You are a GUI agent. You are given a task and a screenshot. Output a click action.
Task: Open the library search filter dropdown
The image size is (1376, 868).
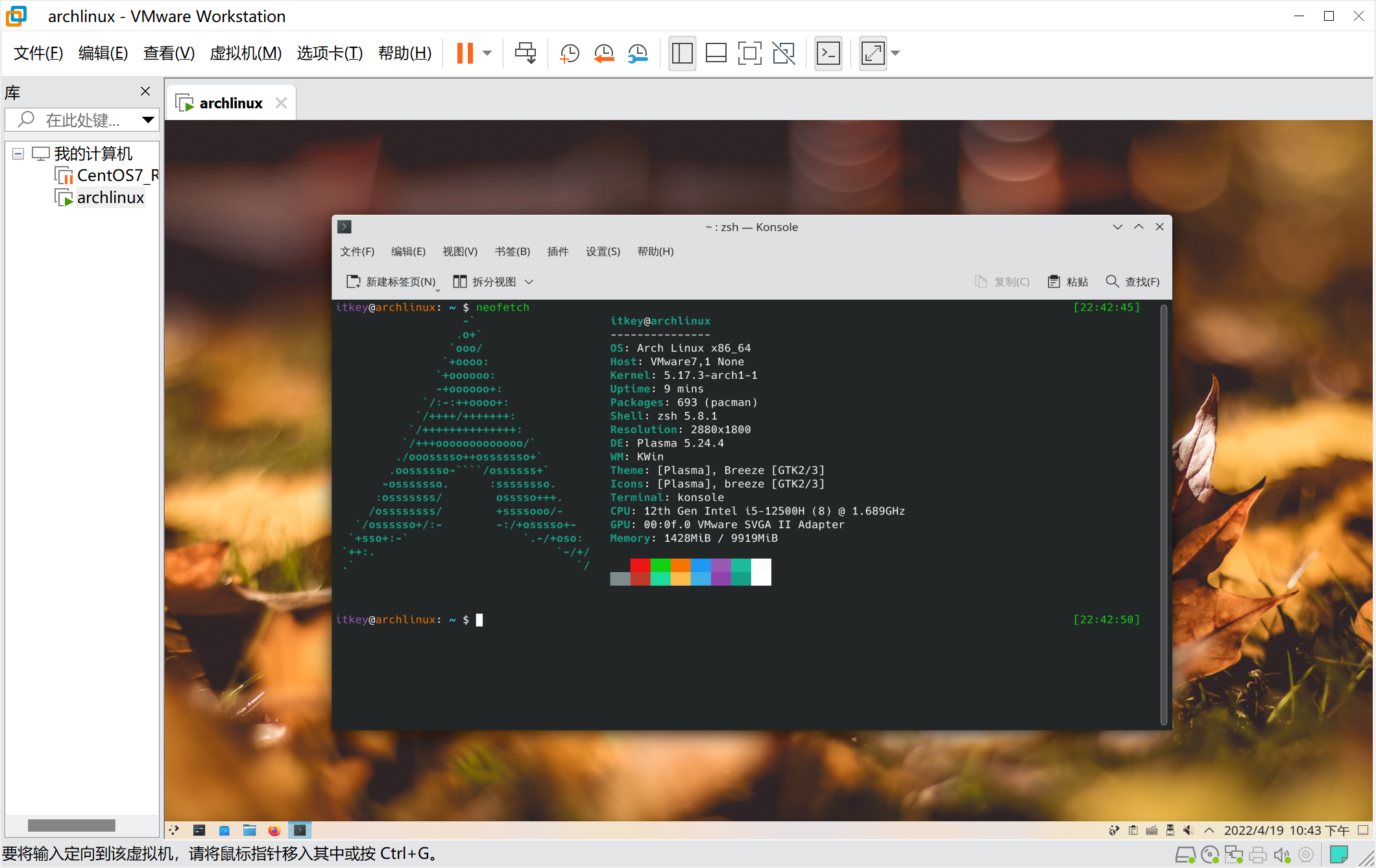tap(148, 119)
